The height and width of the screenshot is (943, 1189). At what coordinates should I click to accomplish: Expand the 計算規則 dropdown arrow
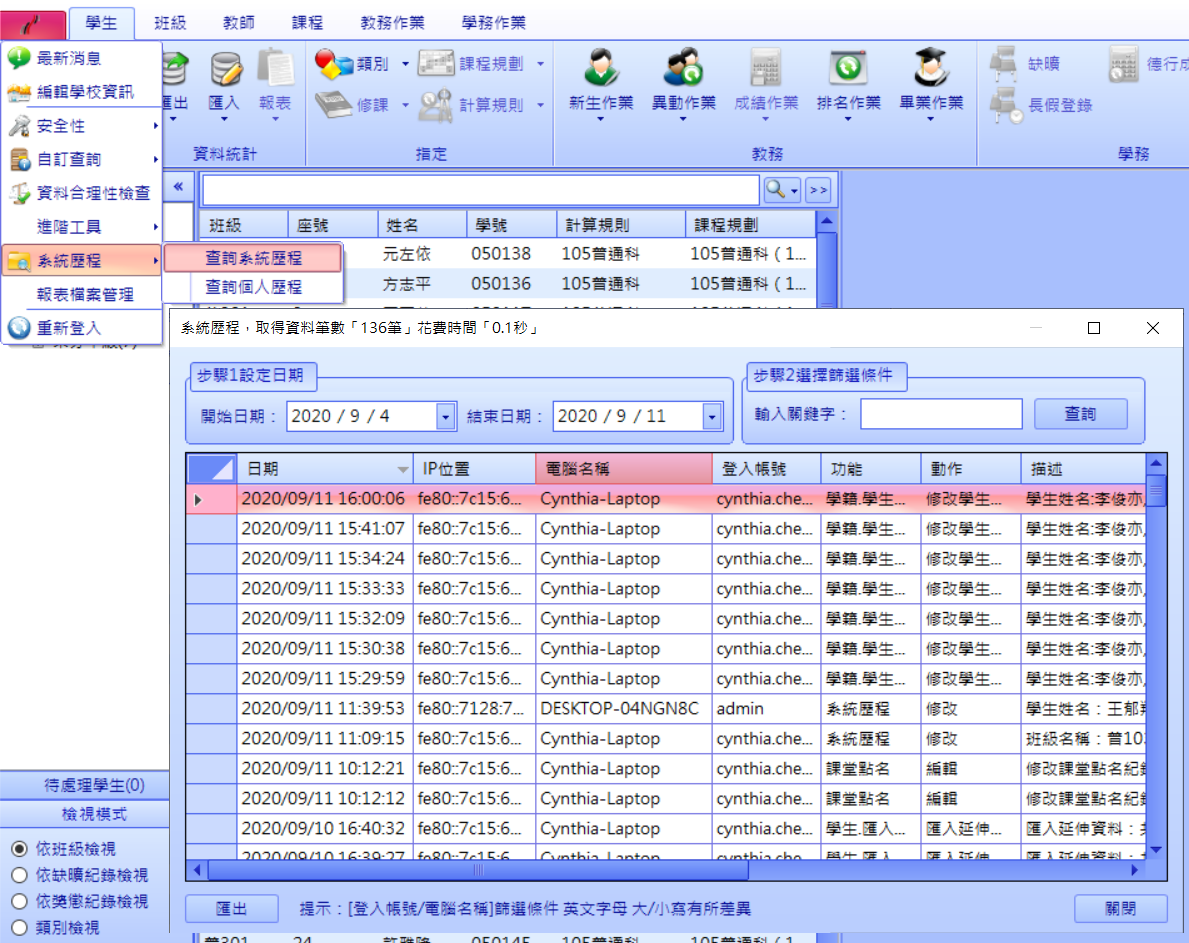pyautogui.click(x=540, y=105)
